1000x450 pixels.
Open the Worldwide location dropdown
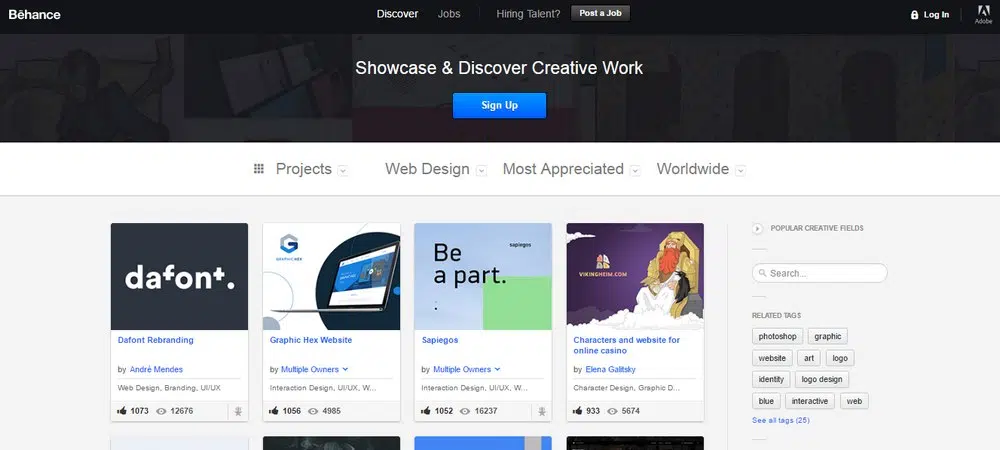(x=740, y=170)
